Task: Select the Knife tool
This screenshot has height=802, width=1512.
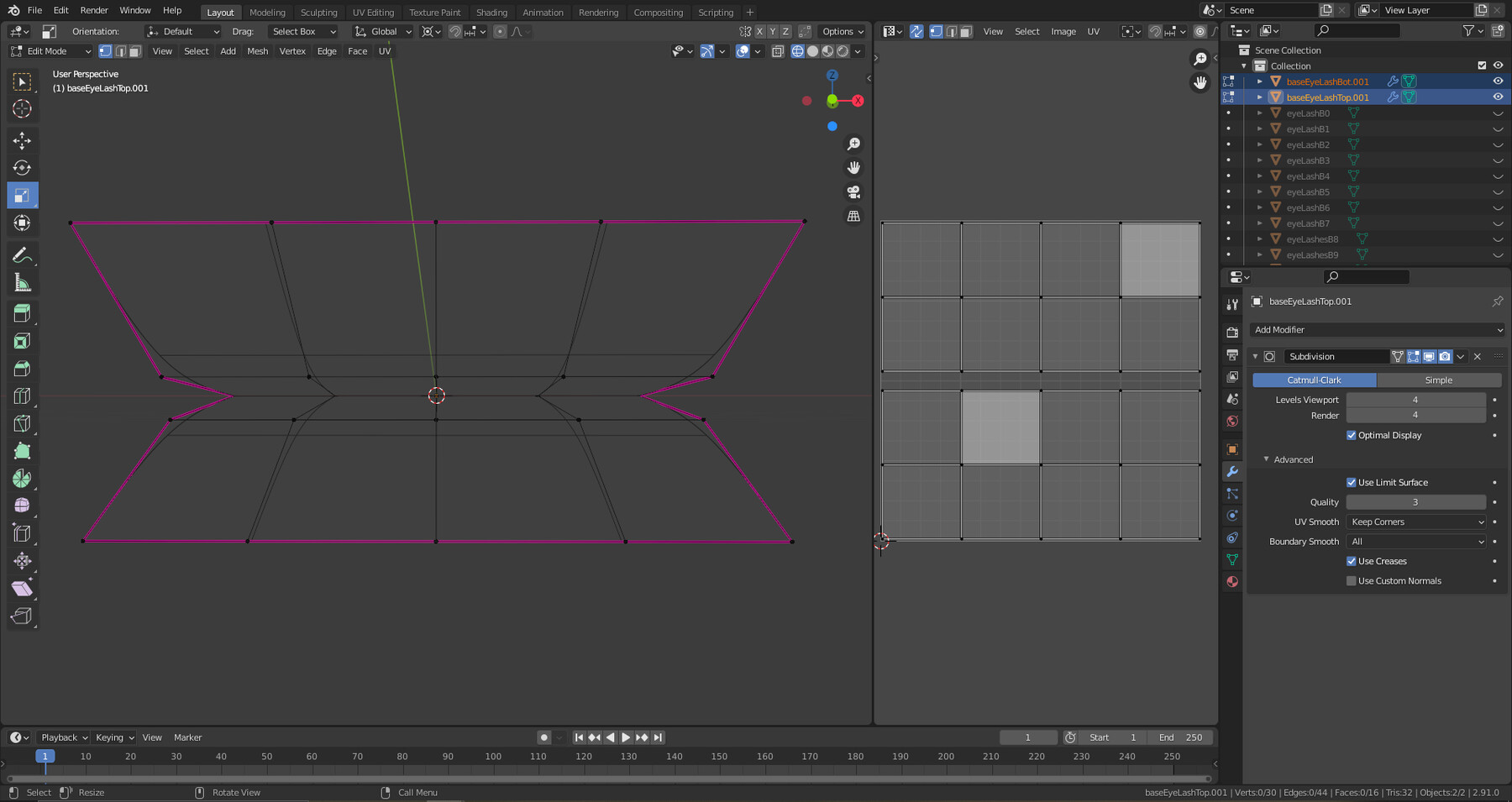Action: point(23,424)
